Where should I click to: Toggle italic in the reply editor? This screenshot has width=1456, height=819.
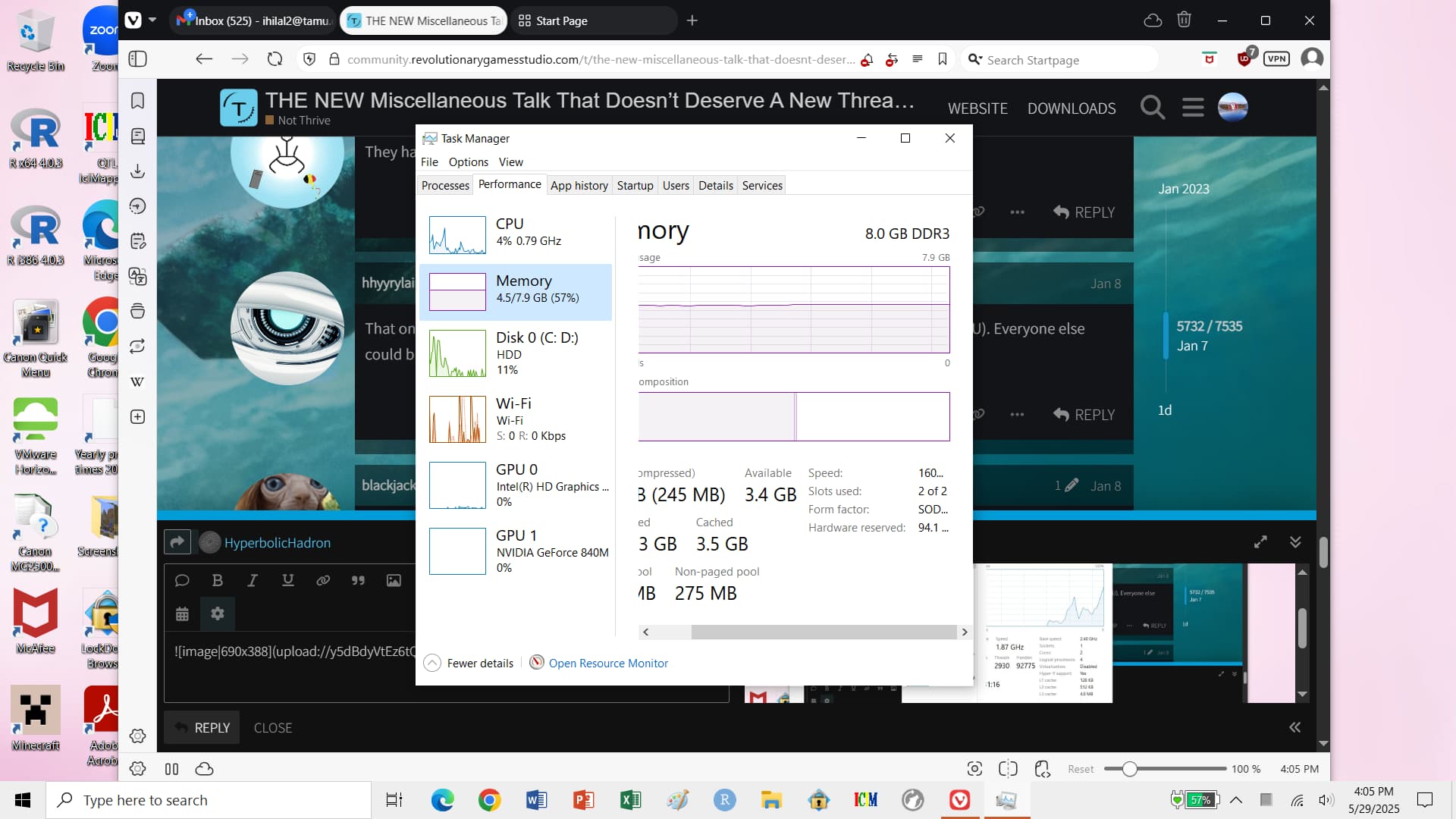tap(253, 580)
